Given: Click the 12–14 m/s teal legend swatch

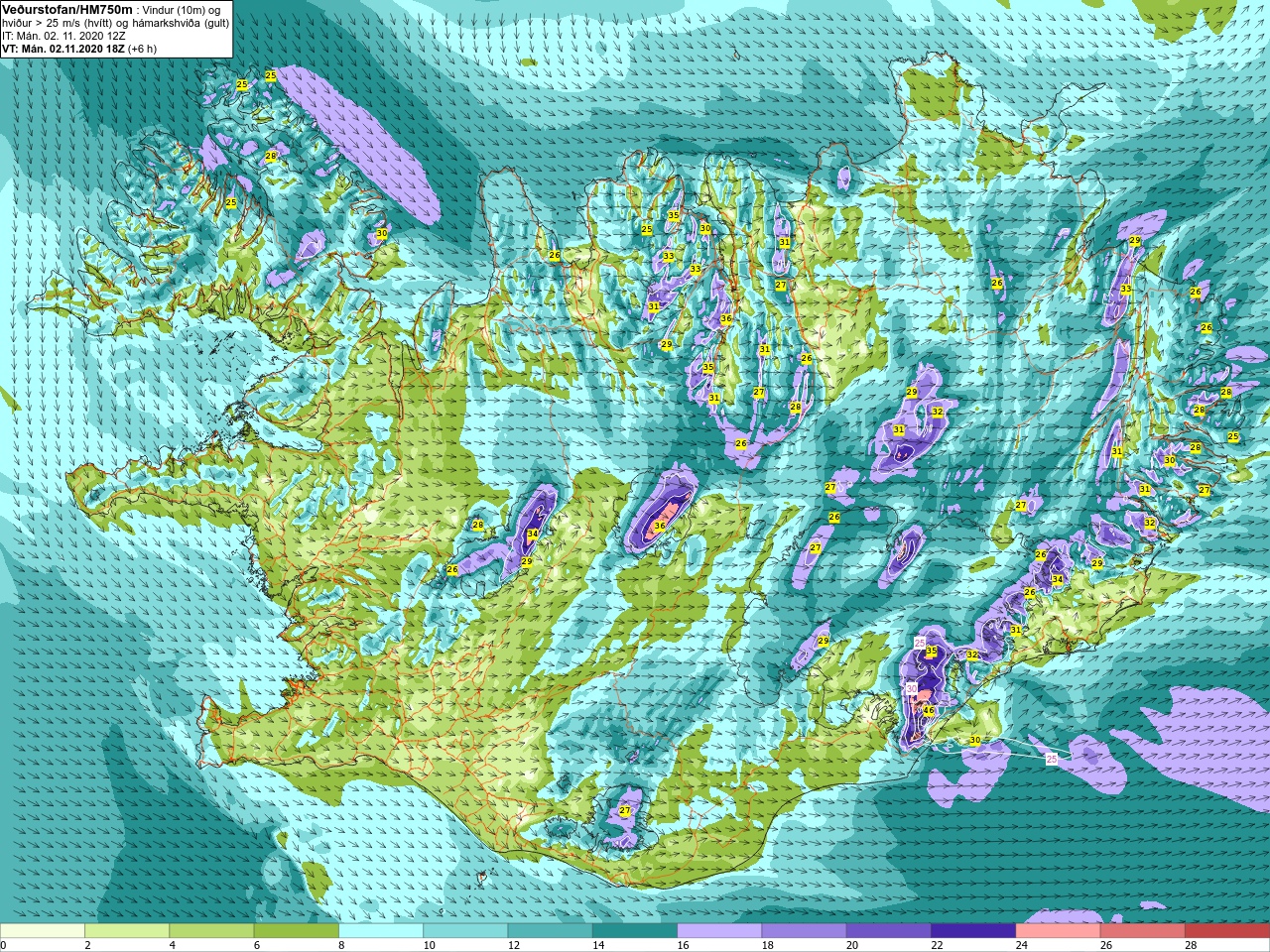Looking at the screenshot, I should pos(551,931).
